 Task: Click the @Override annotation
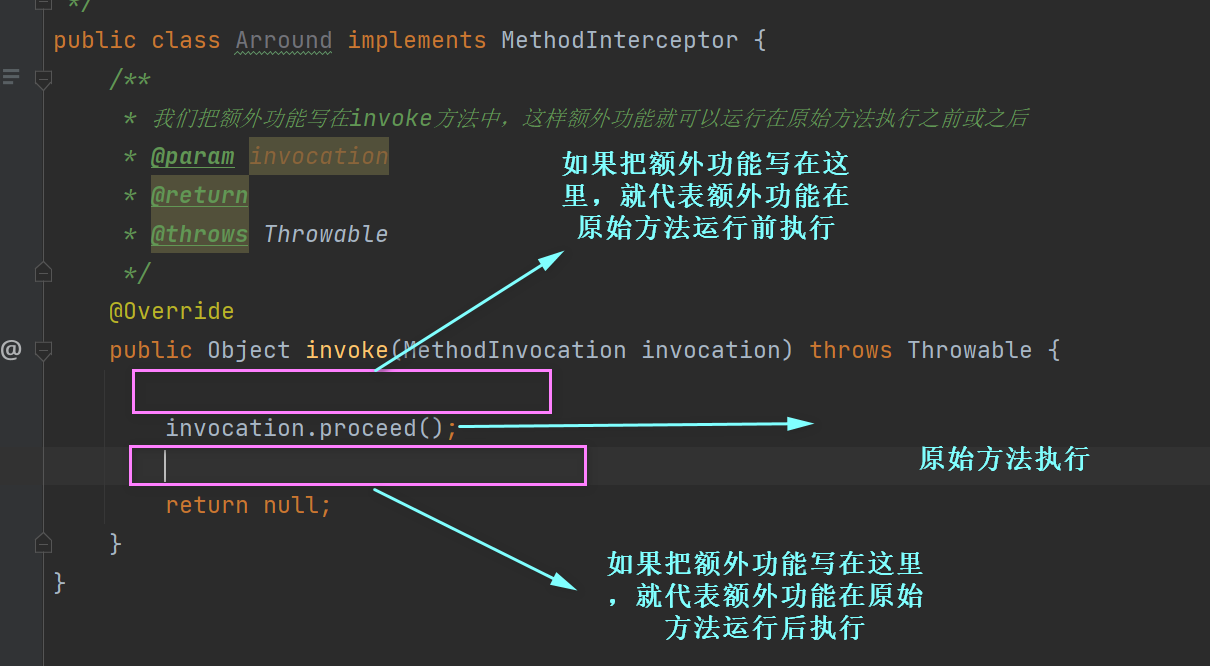[171, 312]
